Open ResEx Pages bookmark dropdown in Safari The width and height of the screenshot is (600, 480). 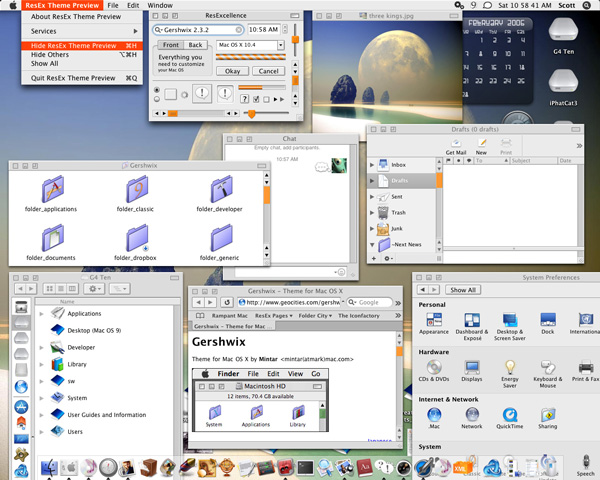274,316
